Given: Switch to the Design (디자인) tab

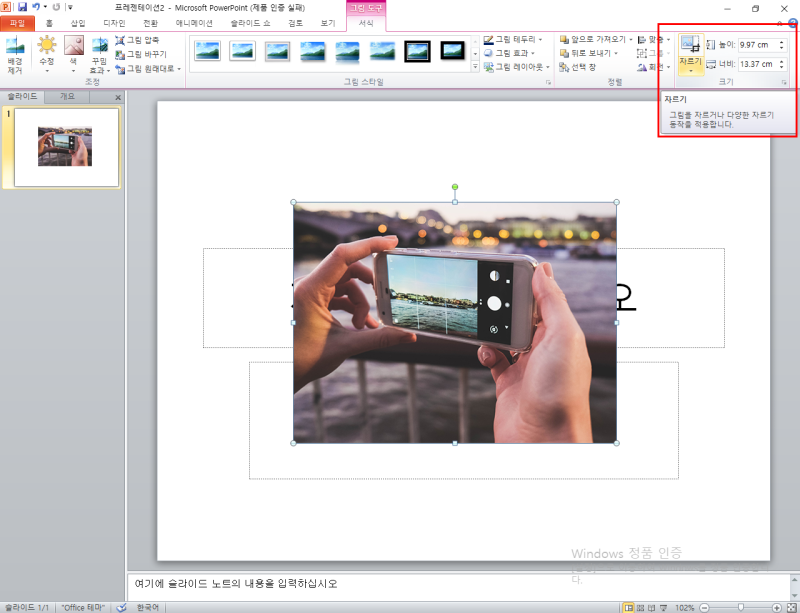Looking at the screenshot, I should 114,23.
